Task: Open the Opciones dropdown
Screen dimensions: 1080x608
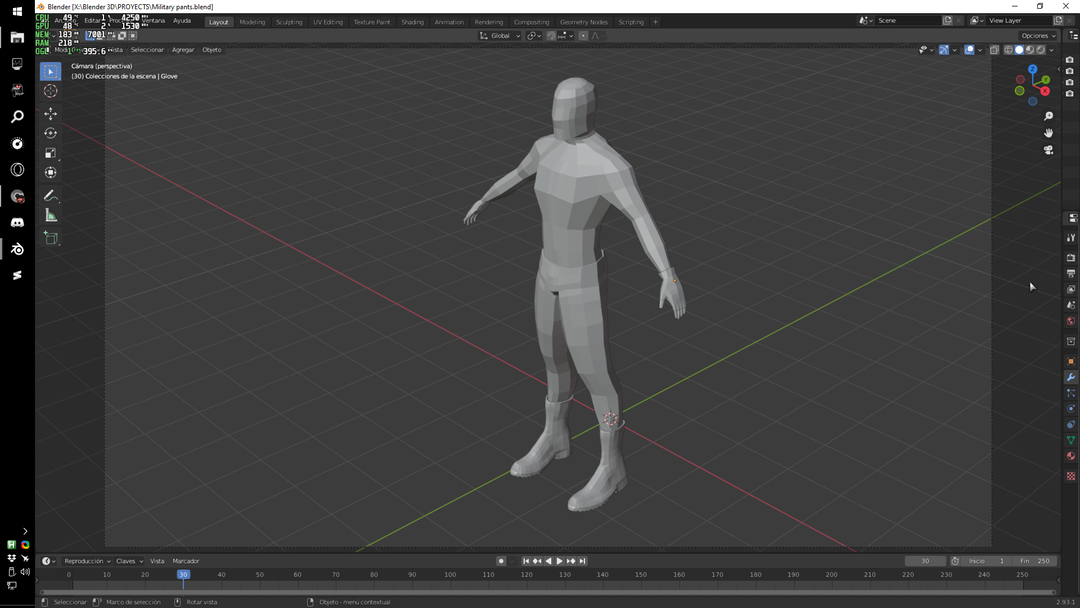Action: tap(1037, 35)
